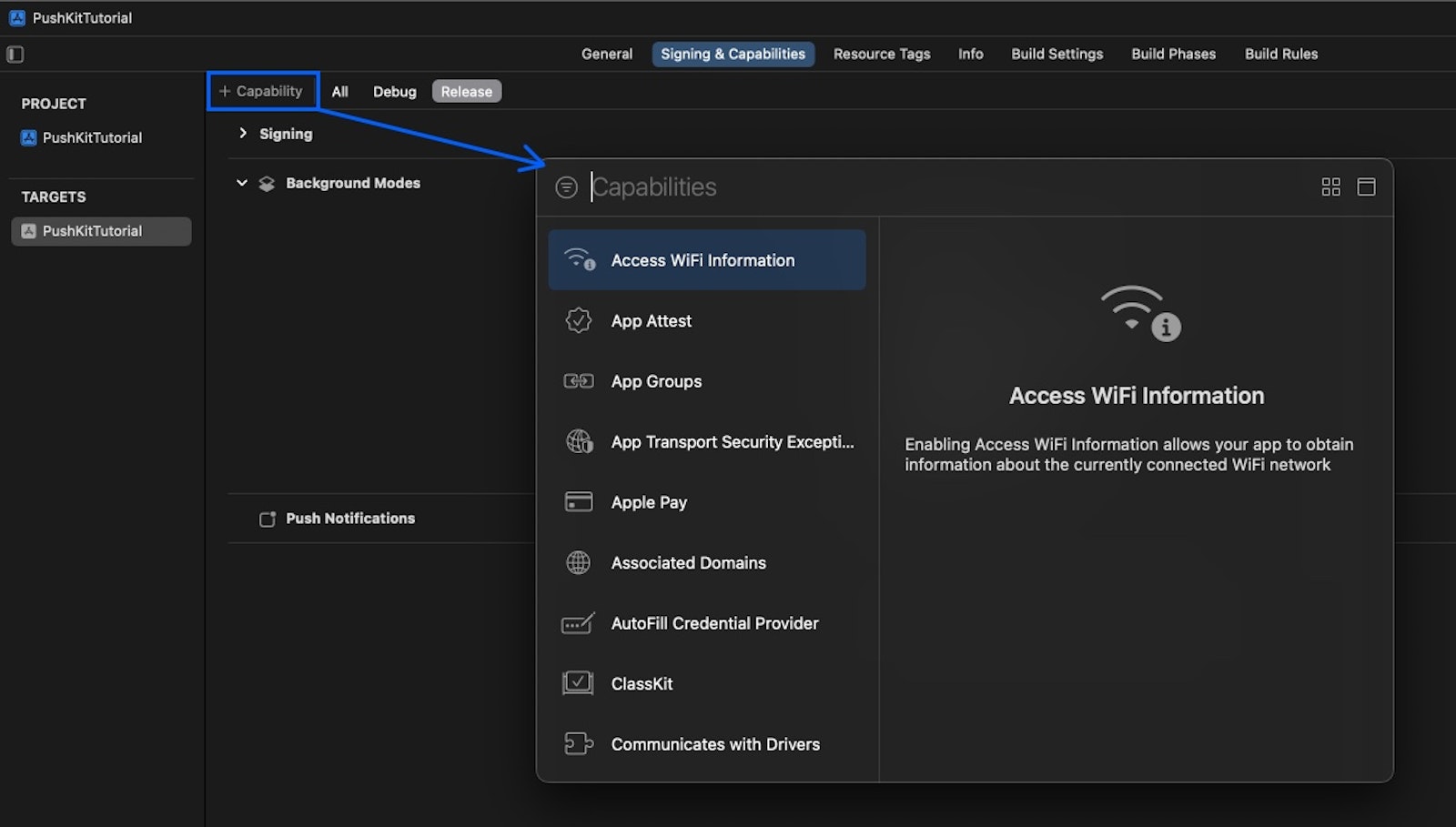Select PushKitTutorial under PROJECT
Image resolution: width=1456 pixels, height=827 pixels.
92,138
